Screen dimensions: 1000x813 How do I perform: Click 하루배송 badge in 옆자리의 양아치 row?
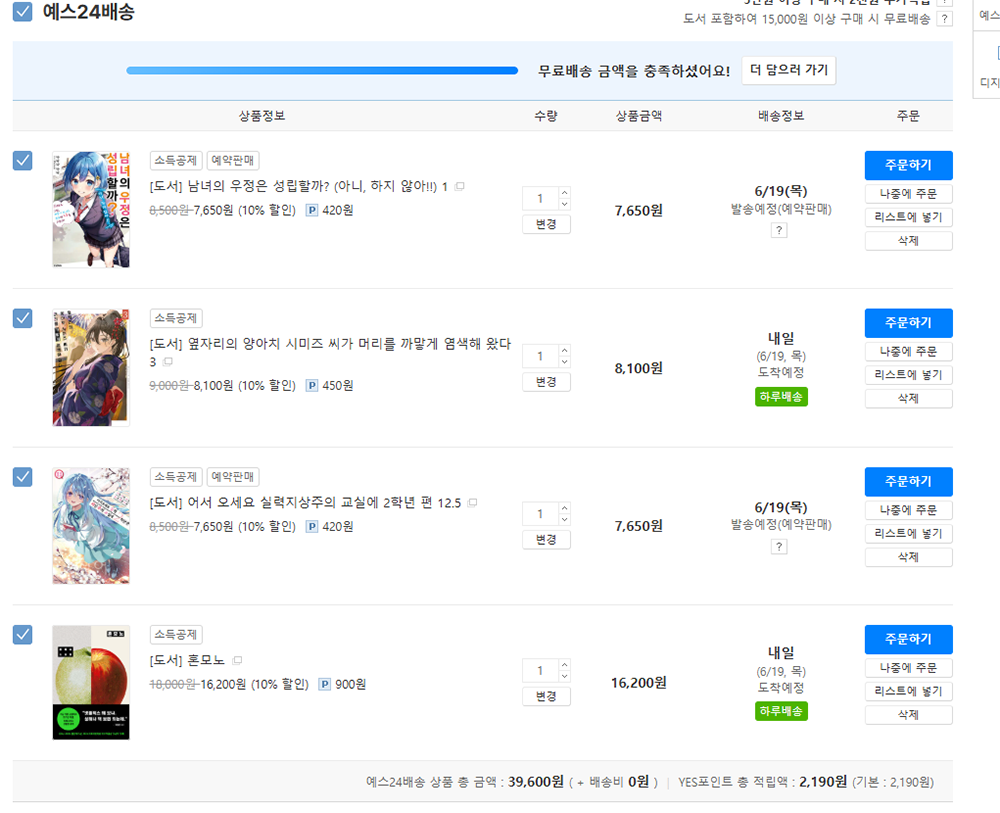coord(781,397)
